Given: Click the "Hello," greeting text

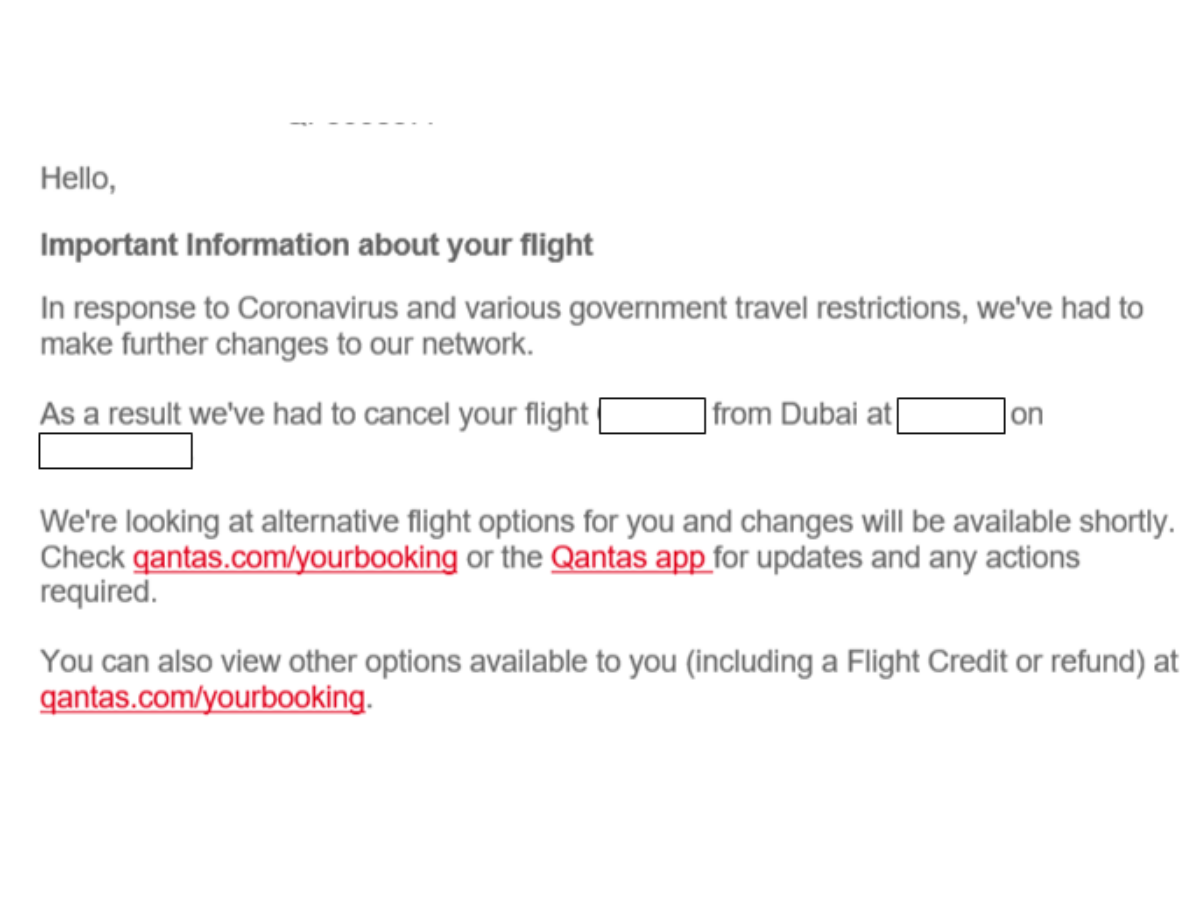Looking at the screenshot, I should [x=78, y=180].
